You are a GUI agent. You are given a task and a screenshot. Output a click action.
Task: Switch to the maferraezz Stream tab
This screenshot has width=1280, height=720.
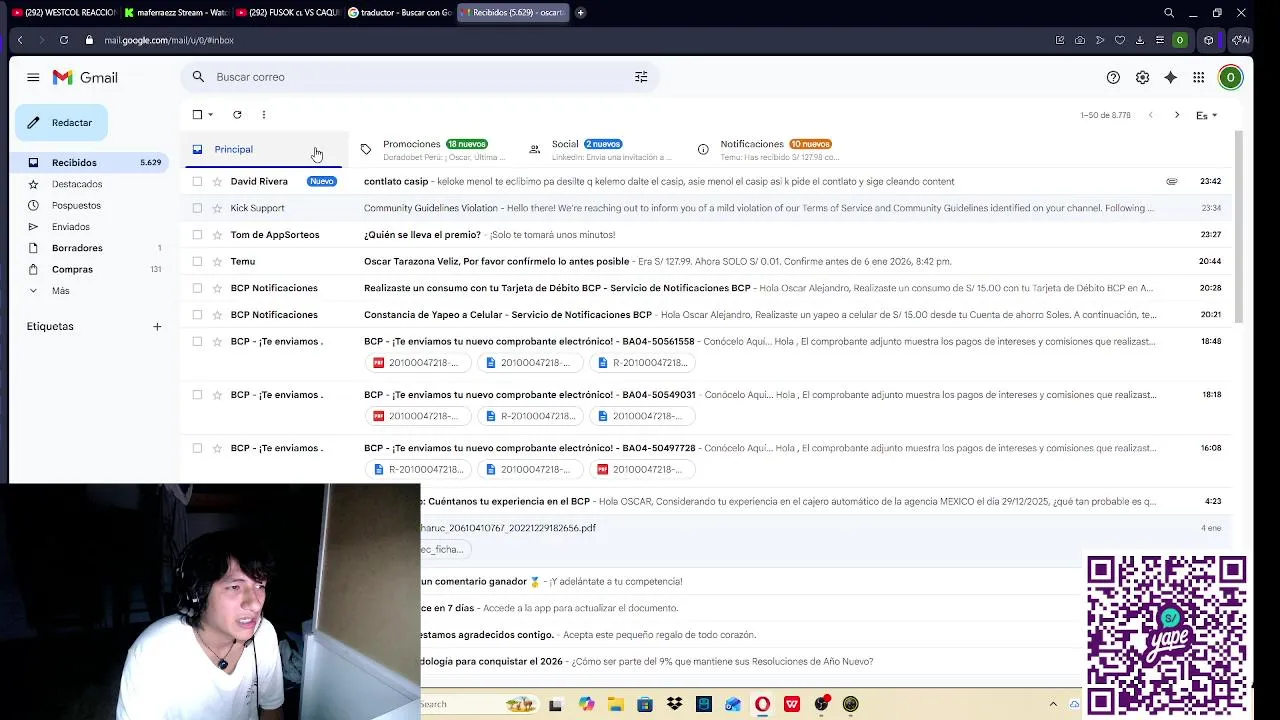176,12
